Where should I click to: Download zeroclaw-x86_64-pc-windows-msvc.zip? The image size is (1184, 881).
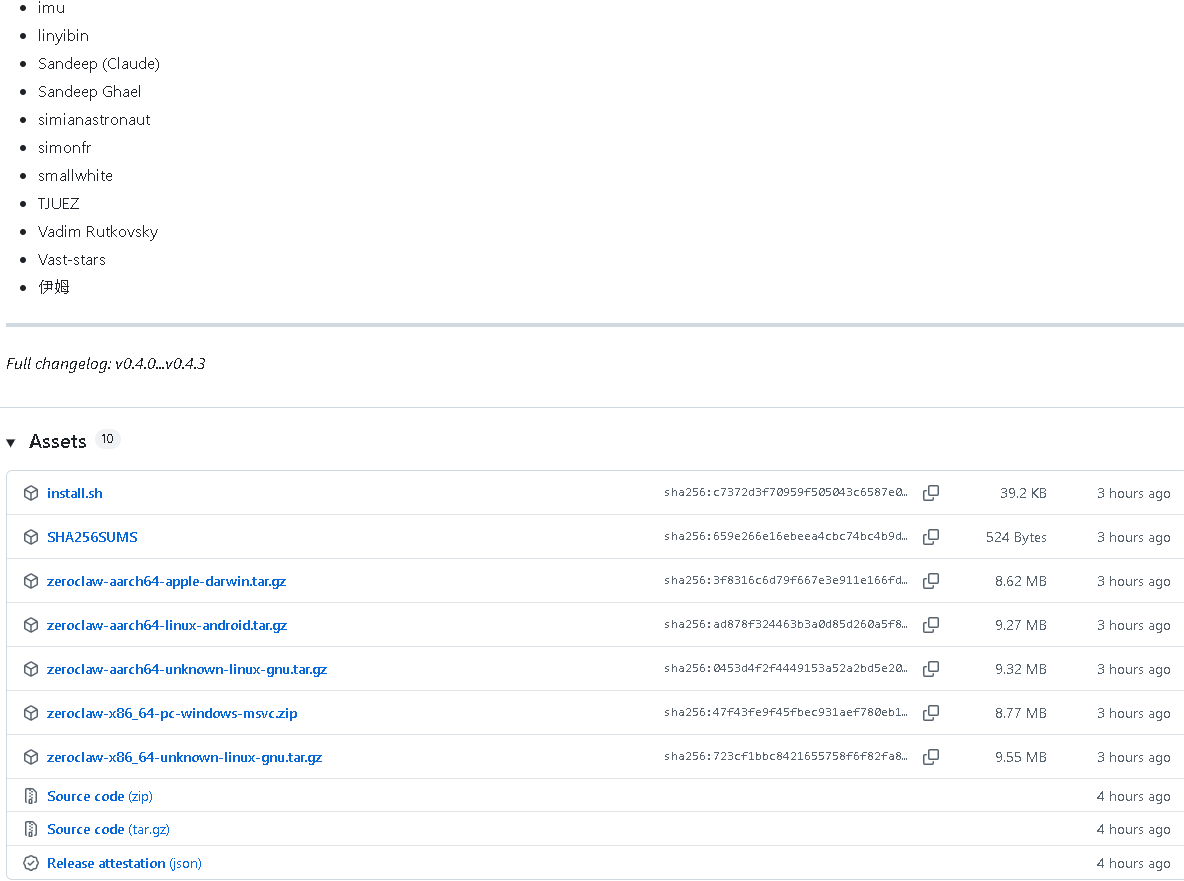pos(172,713)
